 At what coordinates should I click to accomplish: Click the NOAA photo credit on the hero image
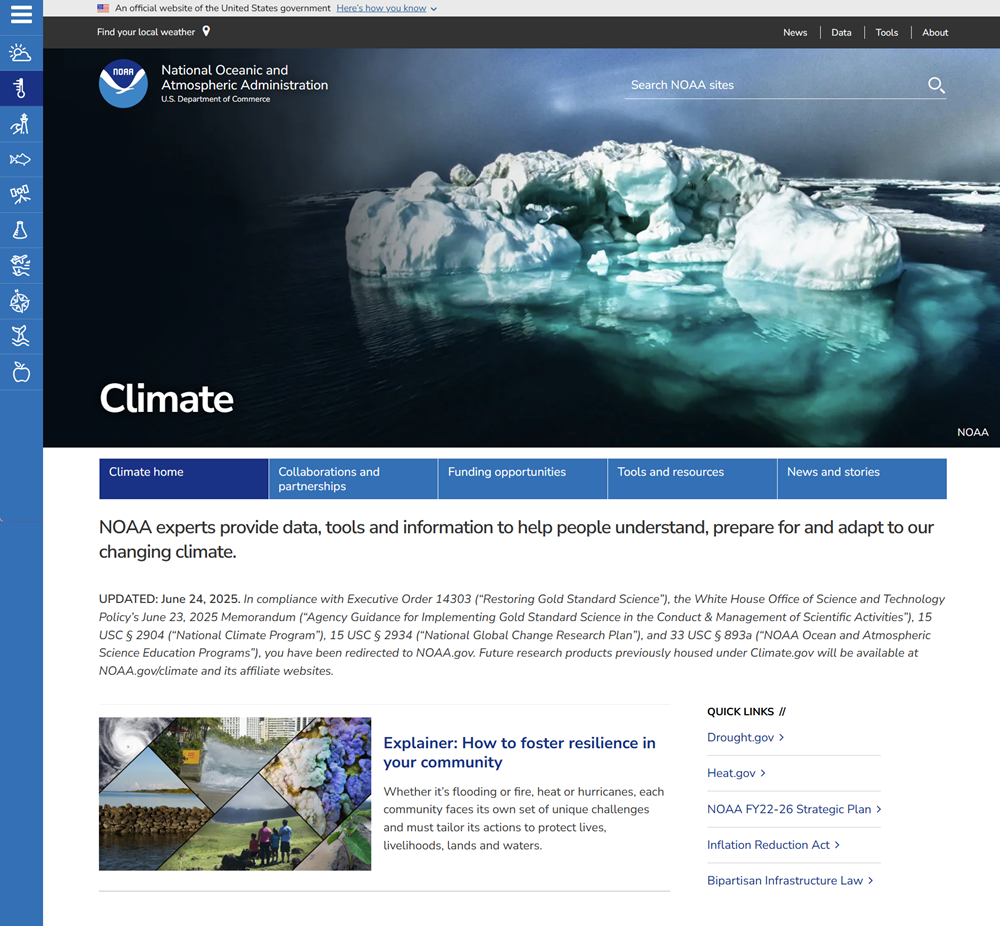coord(973,432)
